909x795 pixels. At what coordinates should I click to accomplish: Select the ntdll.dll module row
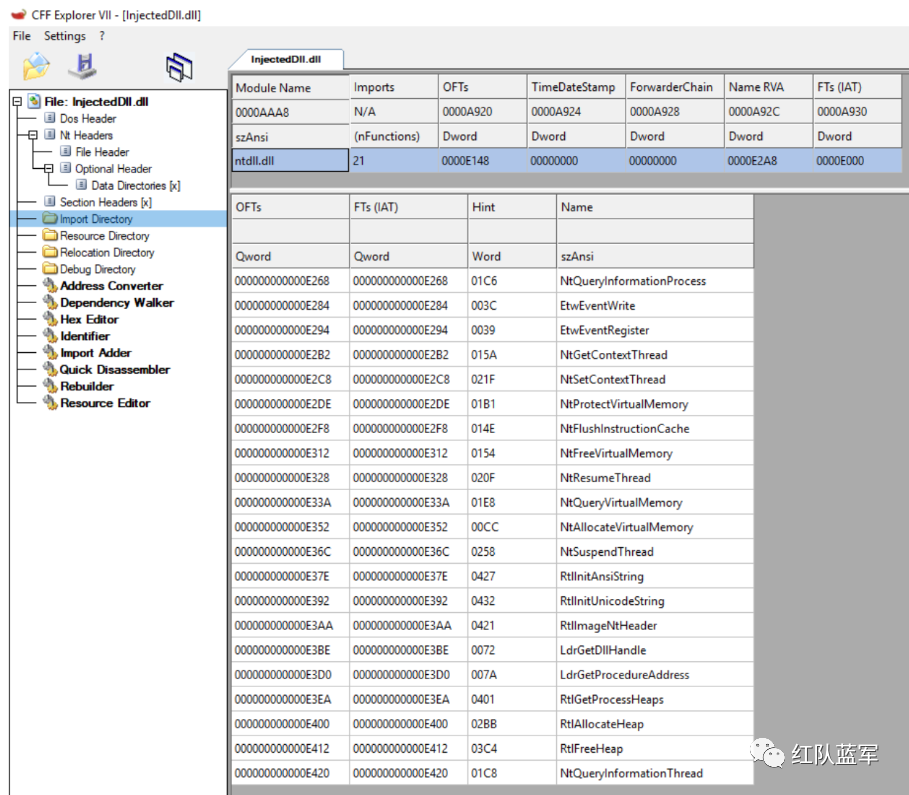point(566,161)
